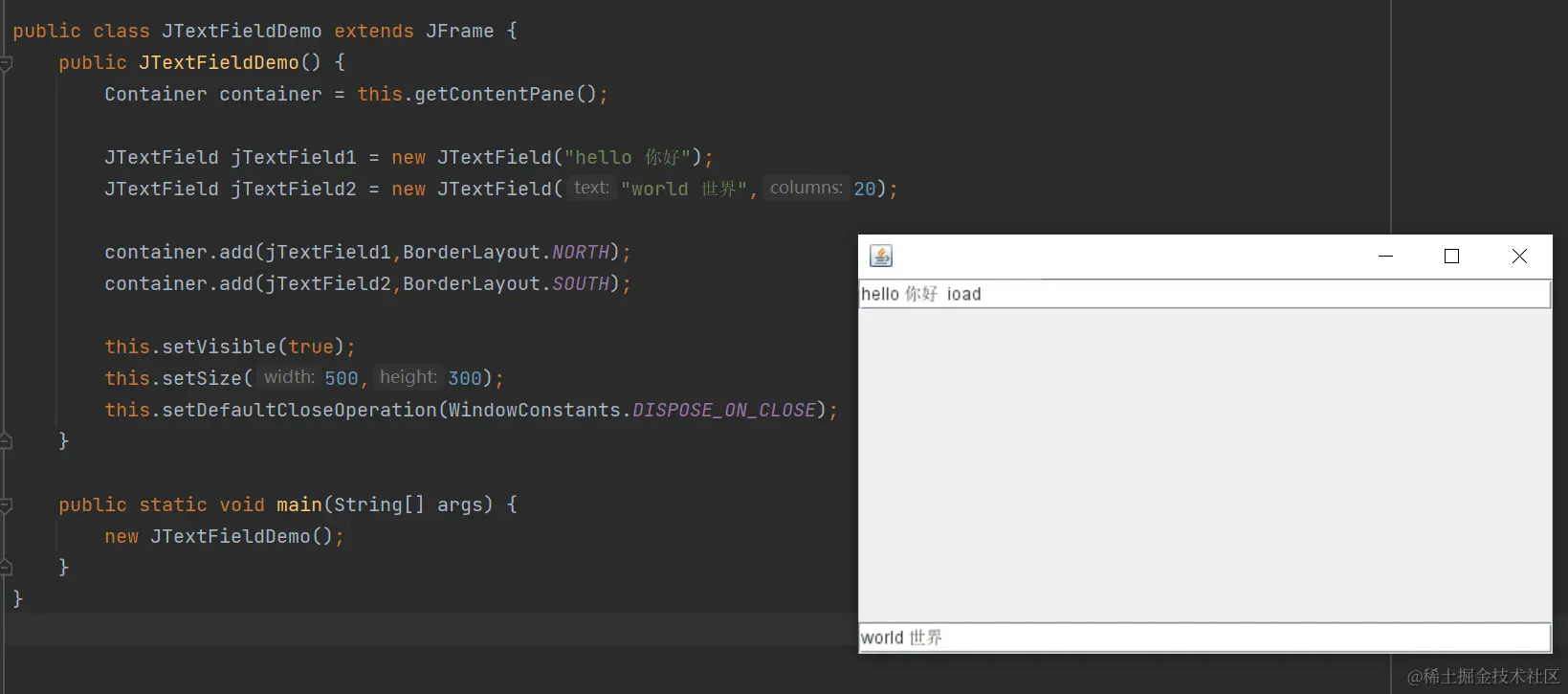
Task: Click the "width:" parameter hint
Action: point(289,377)
